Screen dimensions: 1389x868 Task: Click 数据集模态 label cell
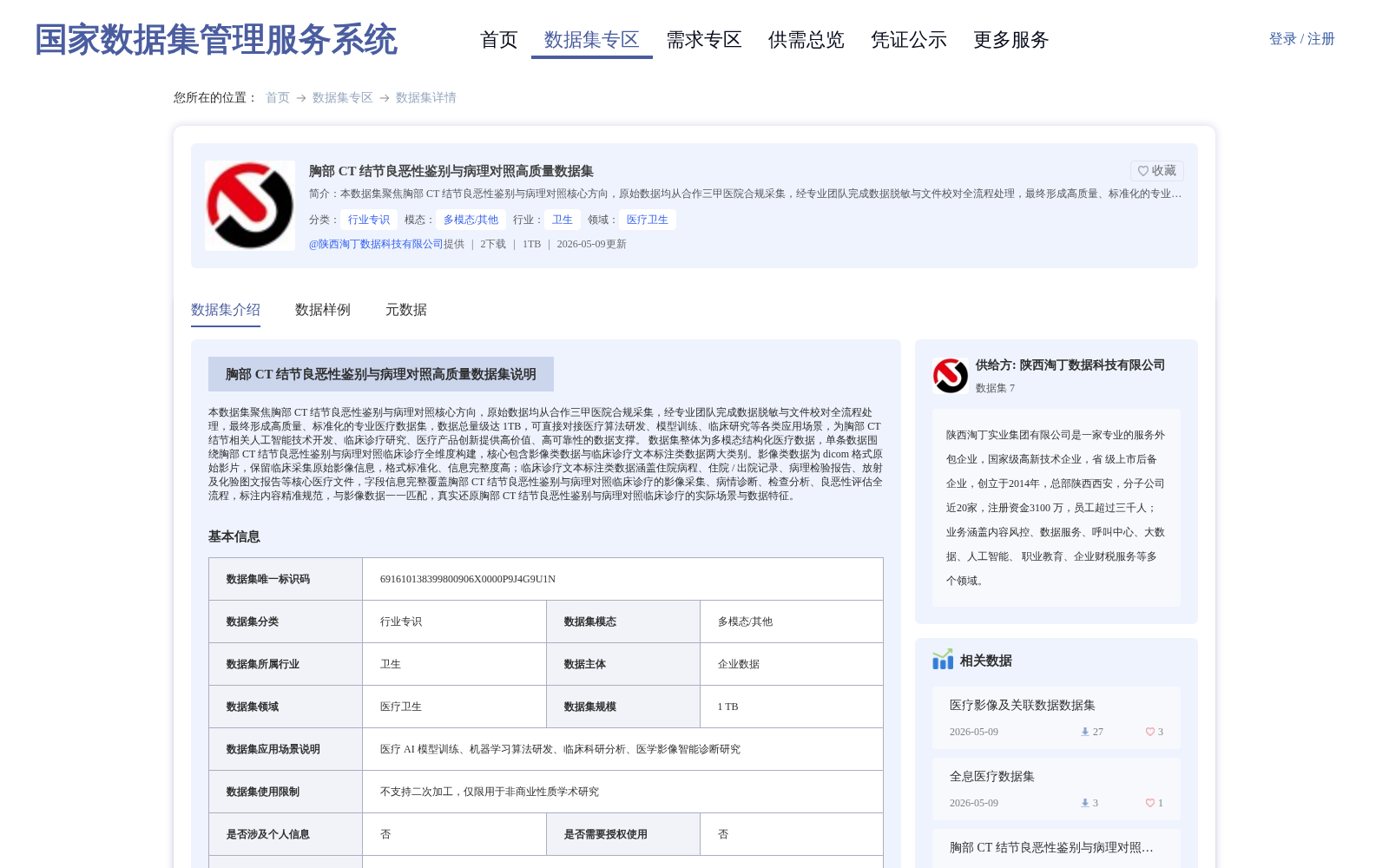coord(623,621)
